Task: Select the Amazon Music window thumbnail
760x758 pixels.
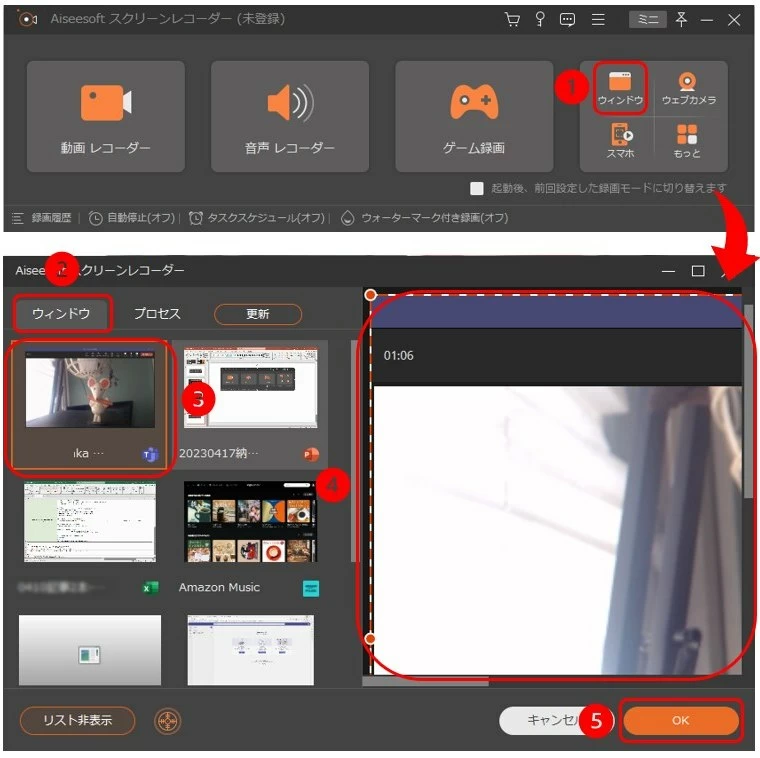Action: (251, 522)
